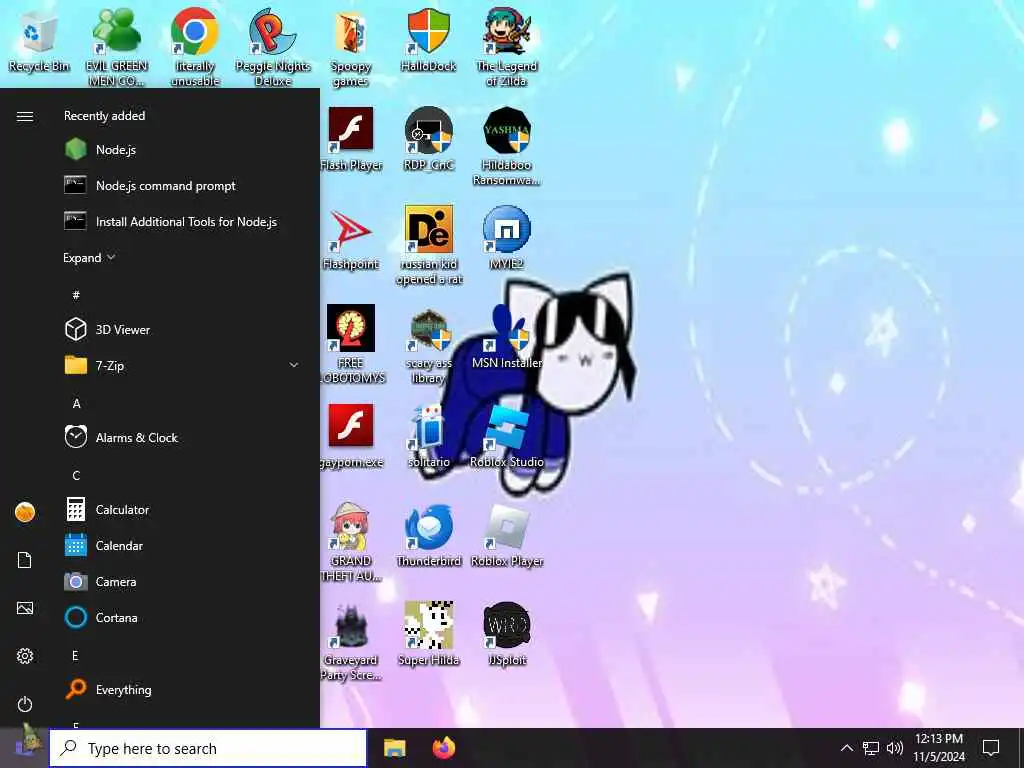Open the RDP_CnC desktop shortcut
Image resolution: width=1024 pixels, height=768 pixels.
pyautogui.click(x=428, y=139)
